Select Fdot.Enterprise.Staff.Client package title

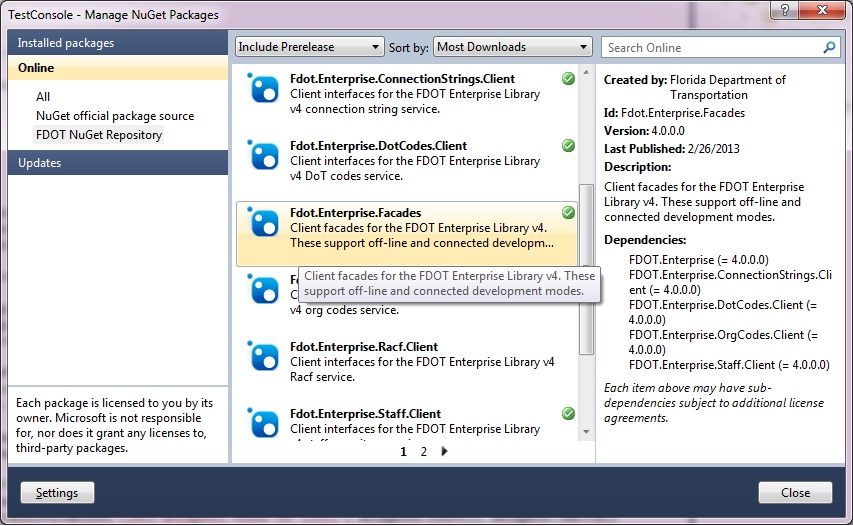(365, 414)
